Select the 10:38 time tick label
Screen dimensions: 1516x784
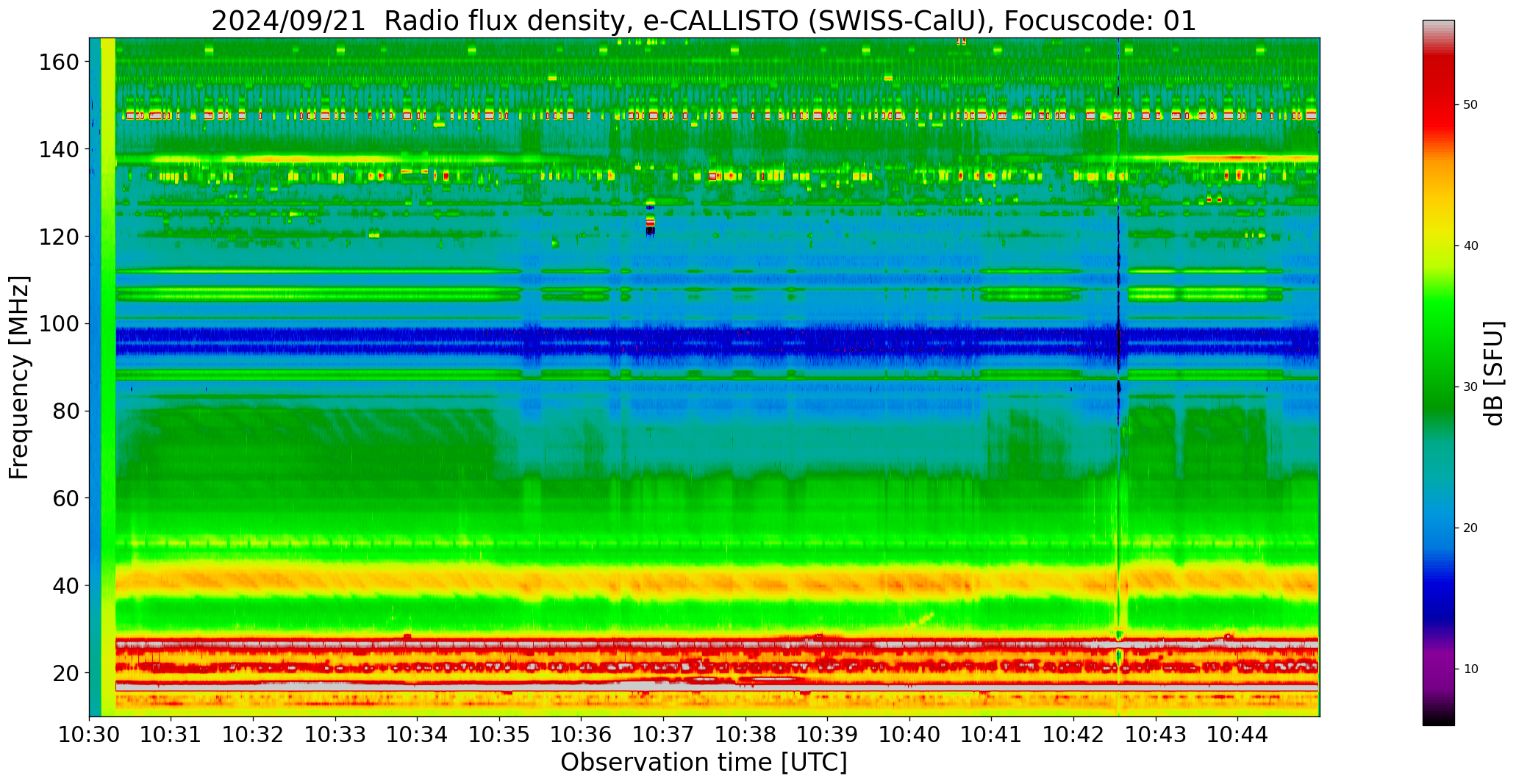[x=746, y=734]
